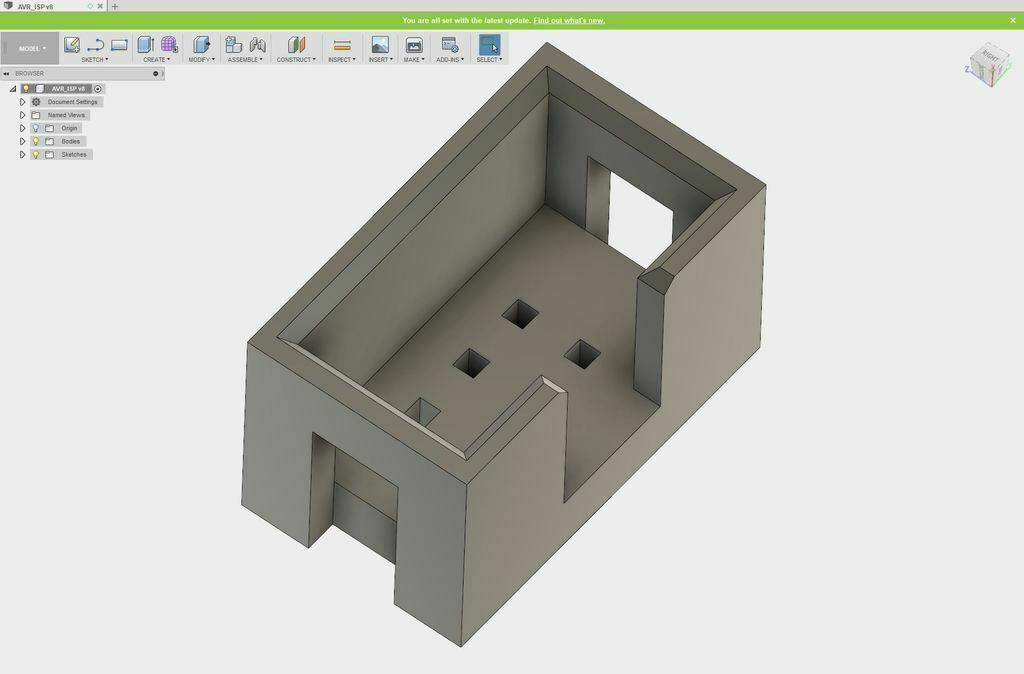
Task: Toggle the Sketches visibility lightbulb
Action: tap(36, 155)
